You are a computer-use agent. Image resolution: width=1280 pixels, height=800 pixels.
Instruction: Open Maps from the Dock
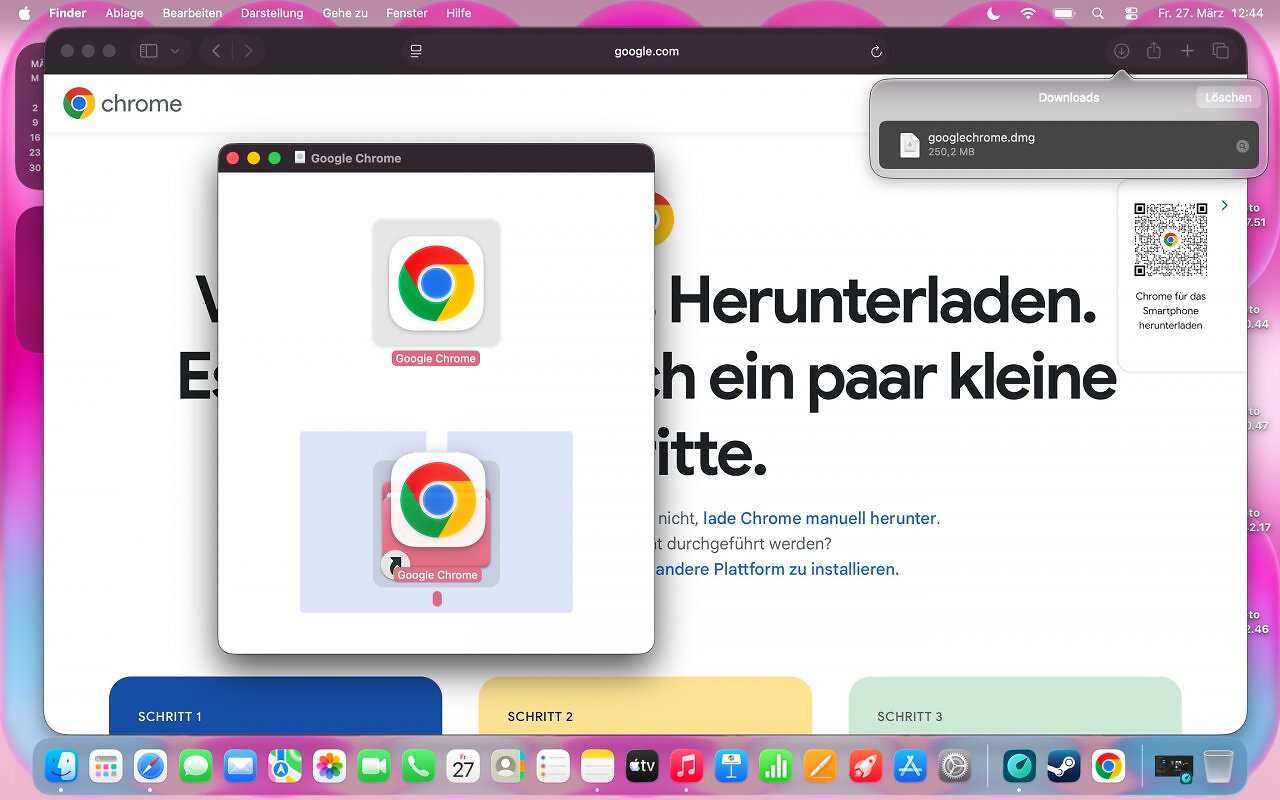point(285,767)
